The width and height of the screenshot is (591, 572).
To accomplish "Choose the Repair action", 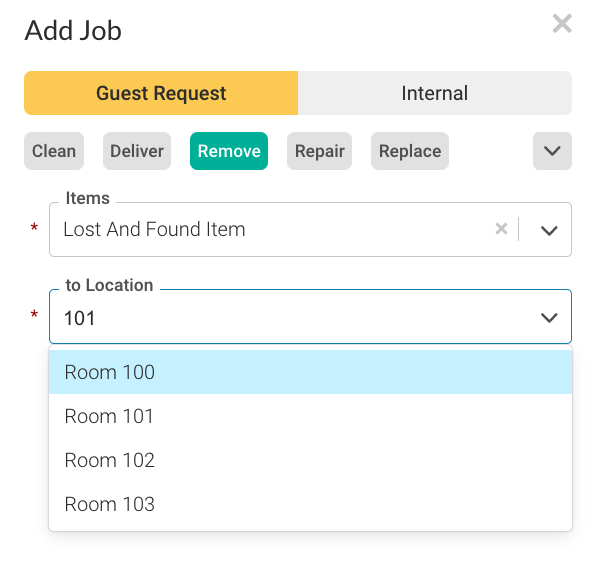I will tap(319, 151).
